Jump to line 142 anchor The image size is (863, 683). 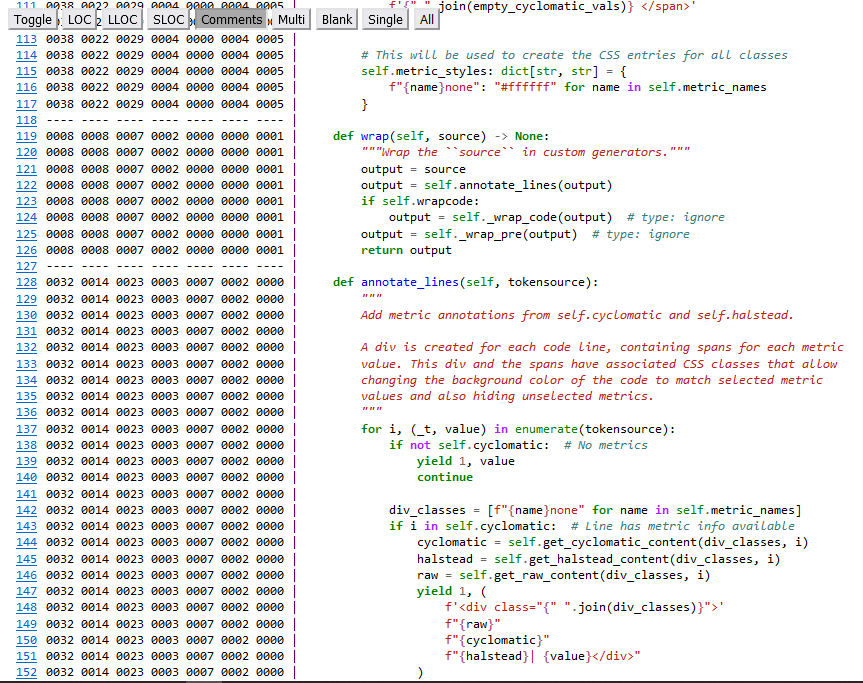click(26, 510)
